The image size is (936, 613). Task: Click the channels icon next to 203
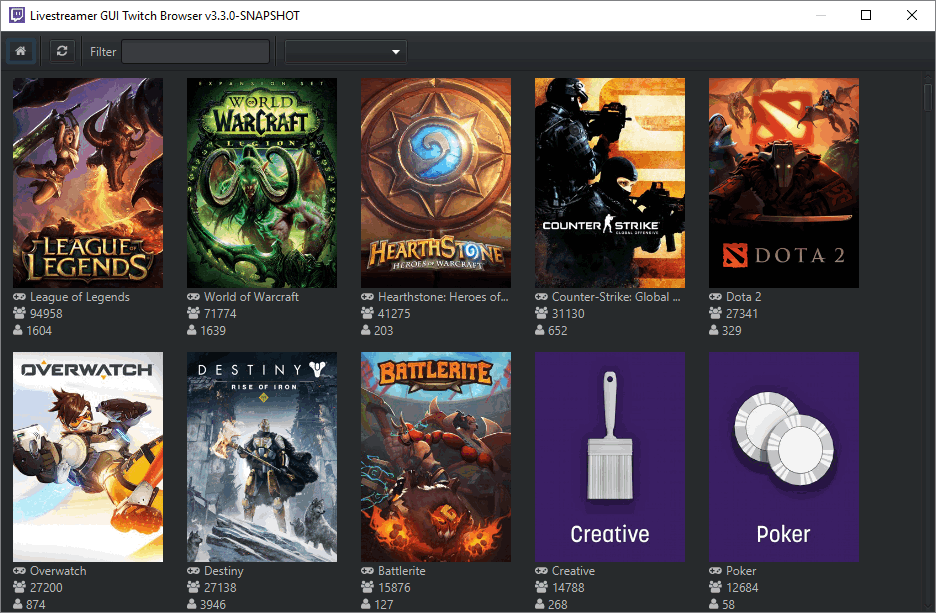click(x=367, y=331)
